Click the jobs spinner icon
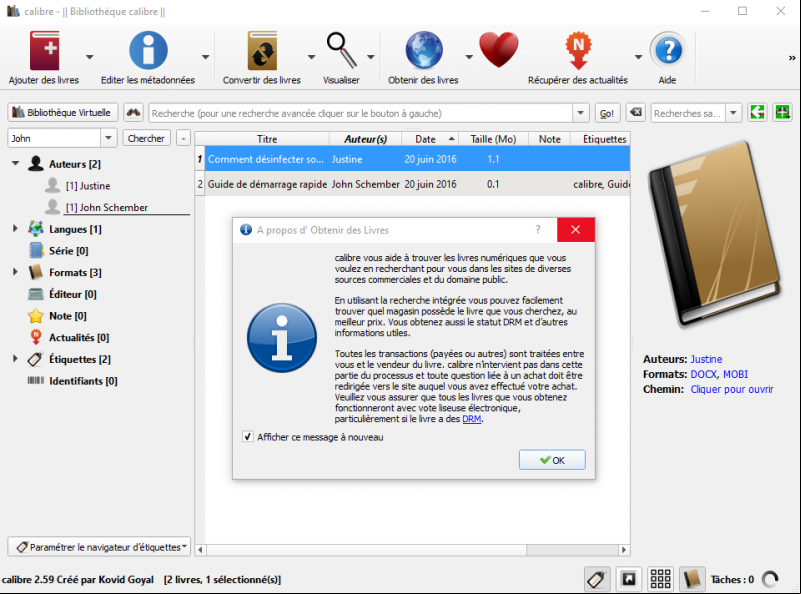This screenshot has width=801, height=594. pos(770,579)
